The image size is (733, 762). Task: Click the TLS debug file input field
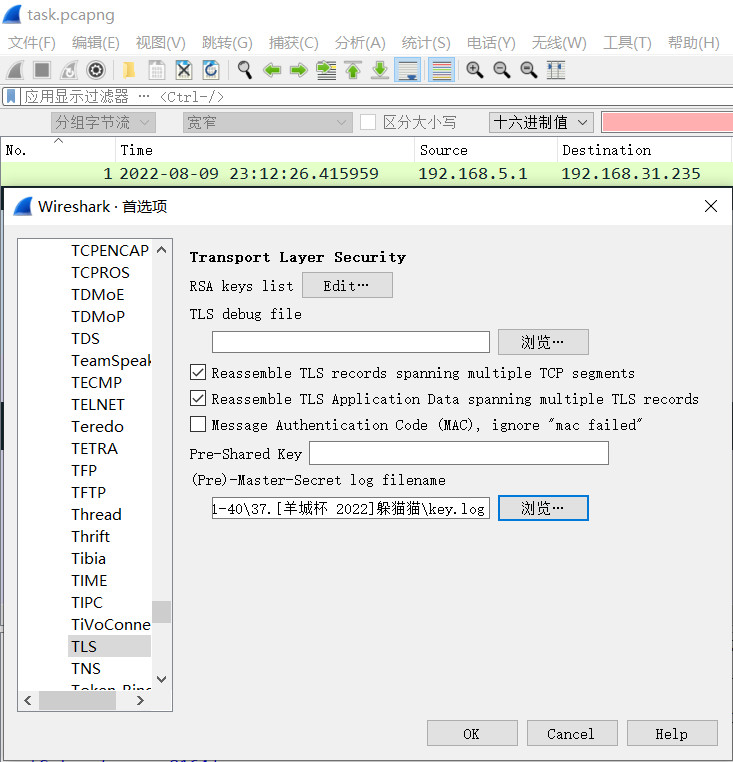pos(350,342)
